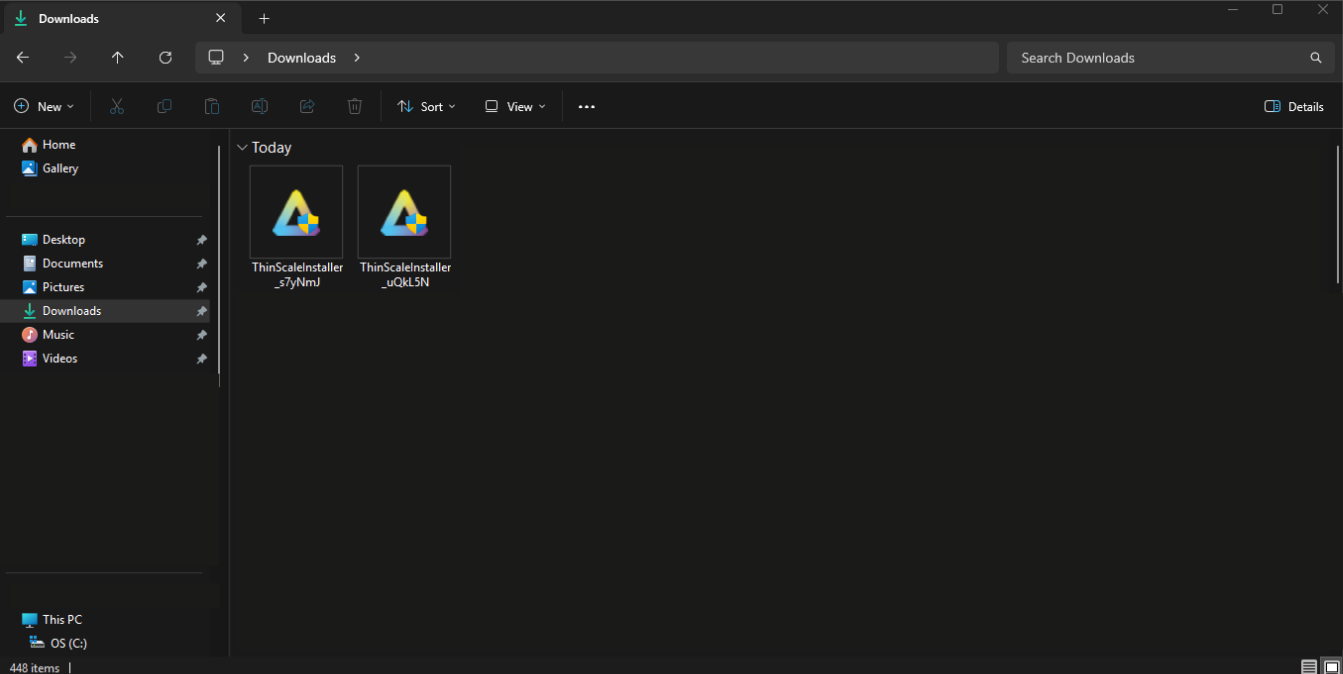Image resolution: width=1343 pixels, height=674 pixels.
Task: Expand chevron after Downloads in address bar
Action: (357, 58)
